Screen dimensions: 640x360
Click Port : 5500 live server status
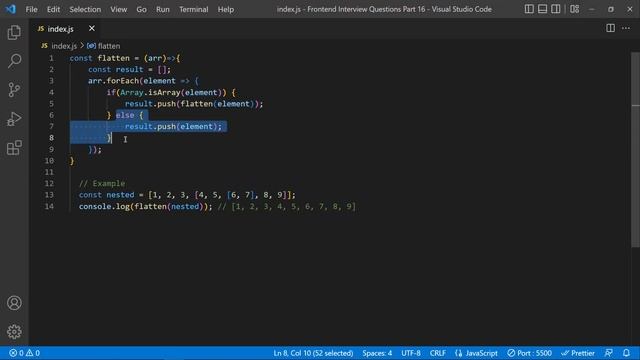point(529,353)
